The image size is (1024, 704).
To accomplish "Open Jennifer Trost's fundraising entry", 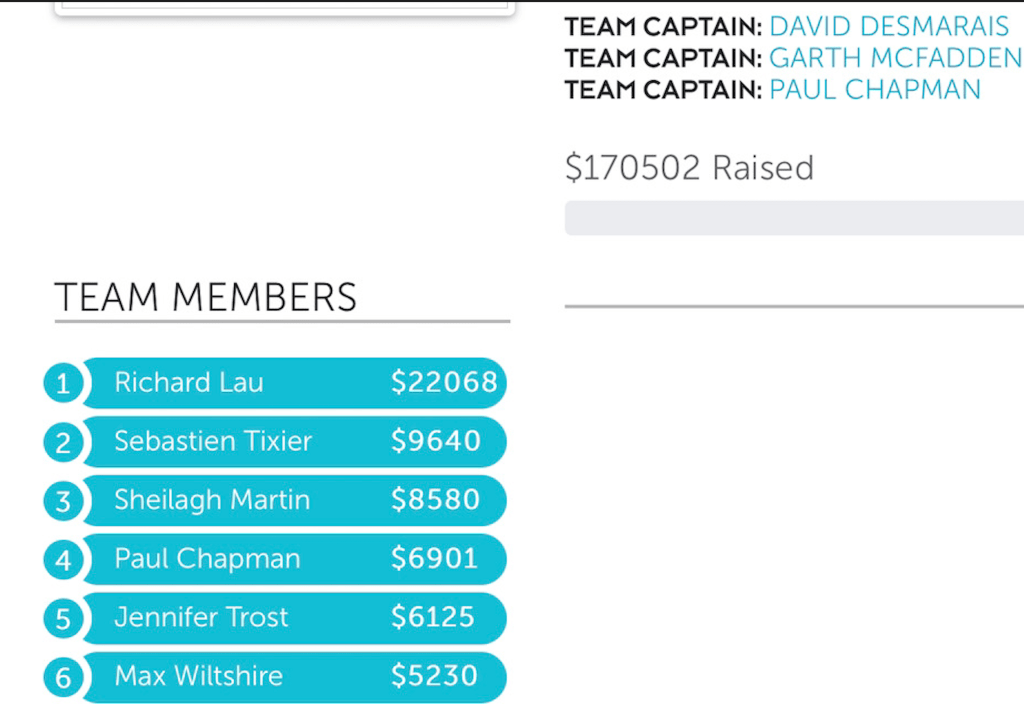I will point(201,618).
